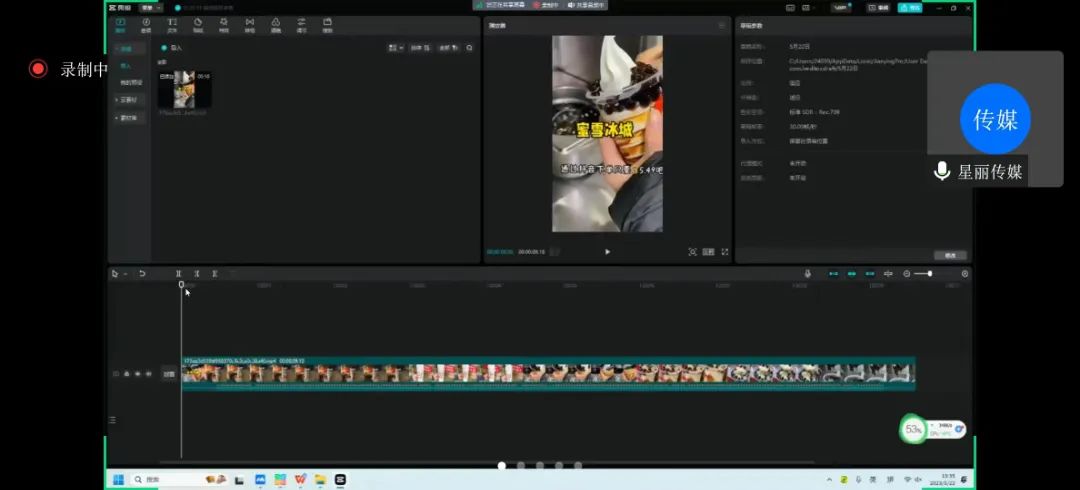Screen dimensions: 1080x490
Task: Enter fullscreen preview in player
Action: click(725, 252)
